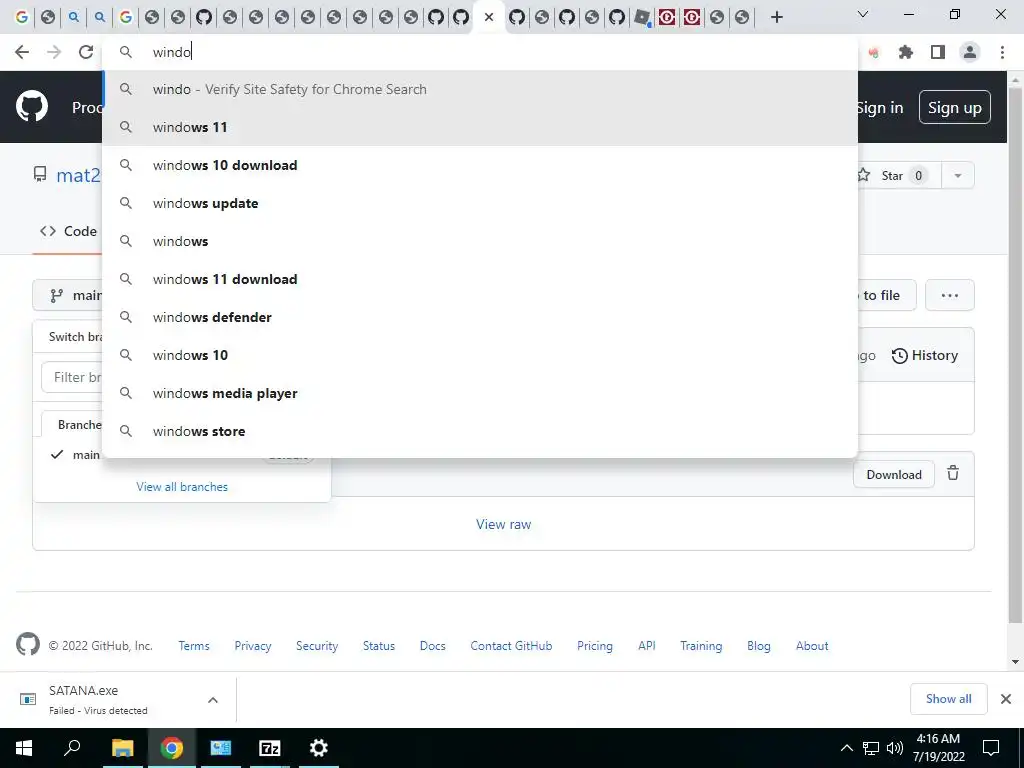Click the SATANA.exe download item
This screenshot has width=1024, height=768.
[98, 699]
